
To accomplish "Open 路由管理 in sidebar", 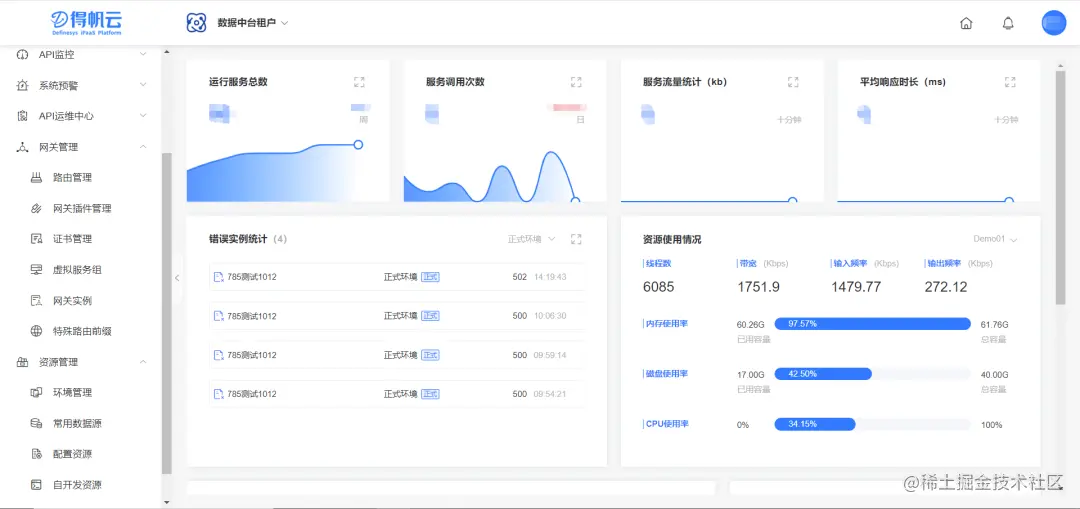I will coord(72,178).
